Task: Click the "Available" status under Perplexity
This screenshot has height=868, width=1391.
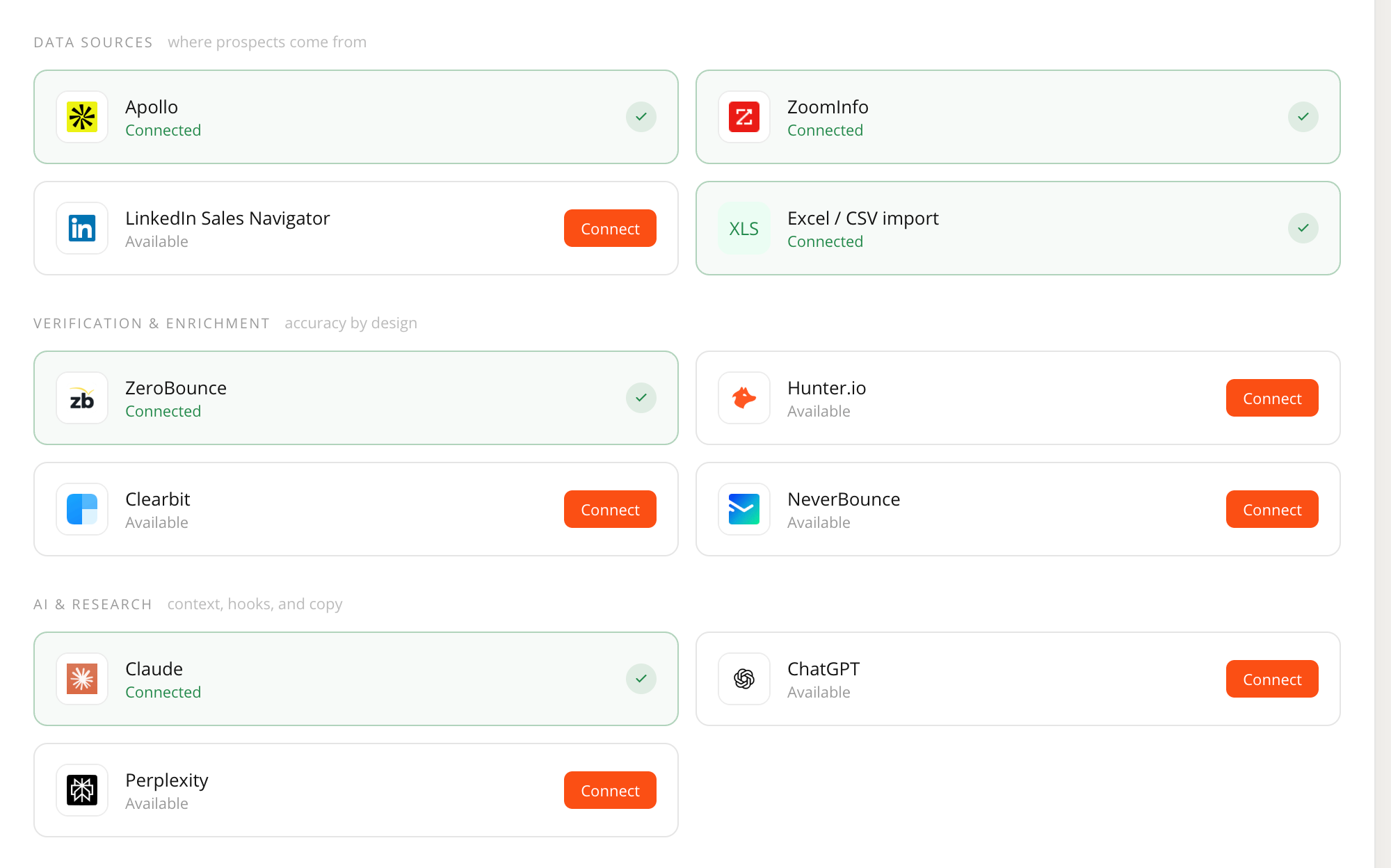Action: point(156,804)
